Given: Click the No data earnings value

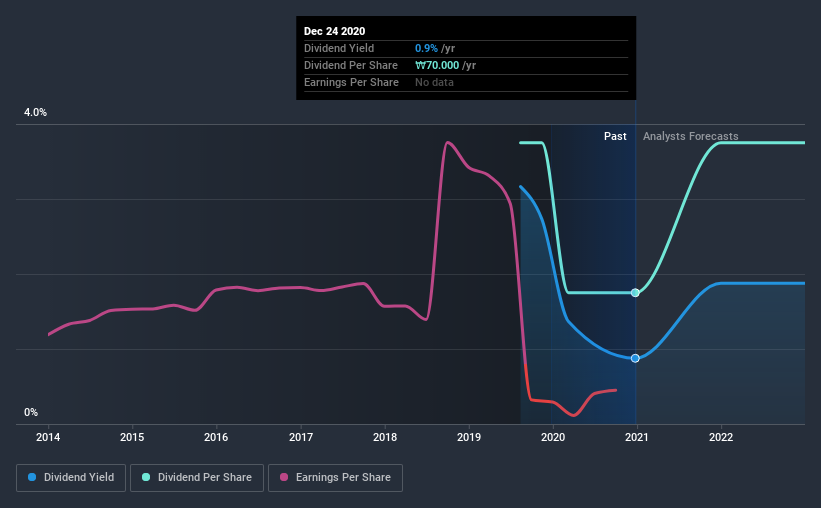Looking at the screenshot, I should click(435, 82).
